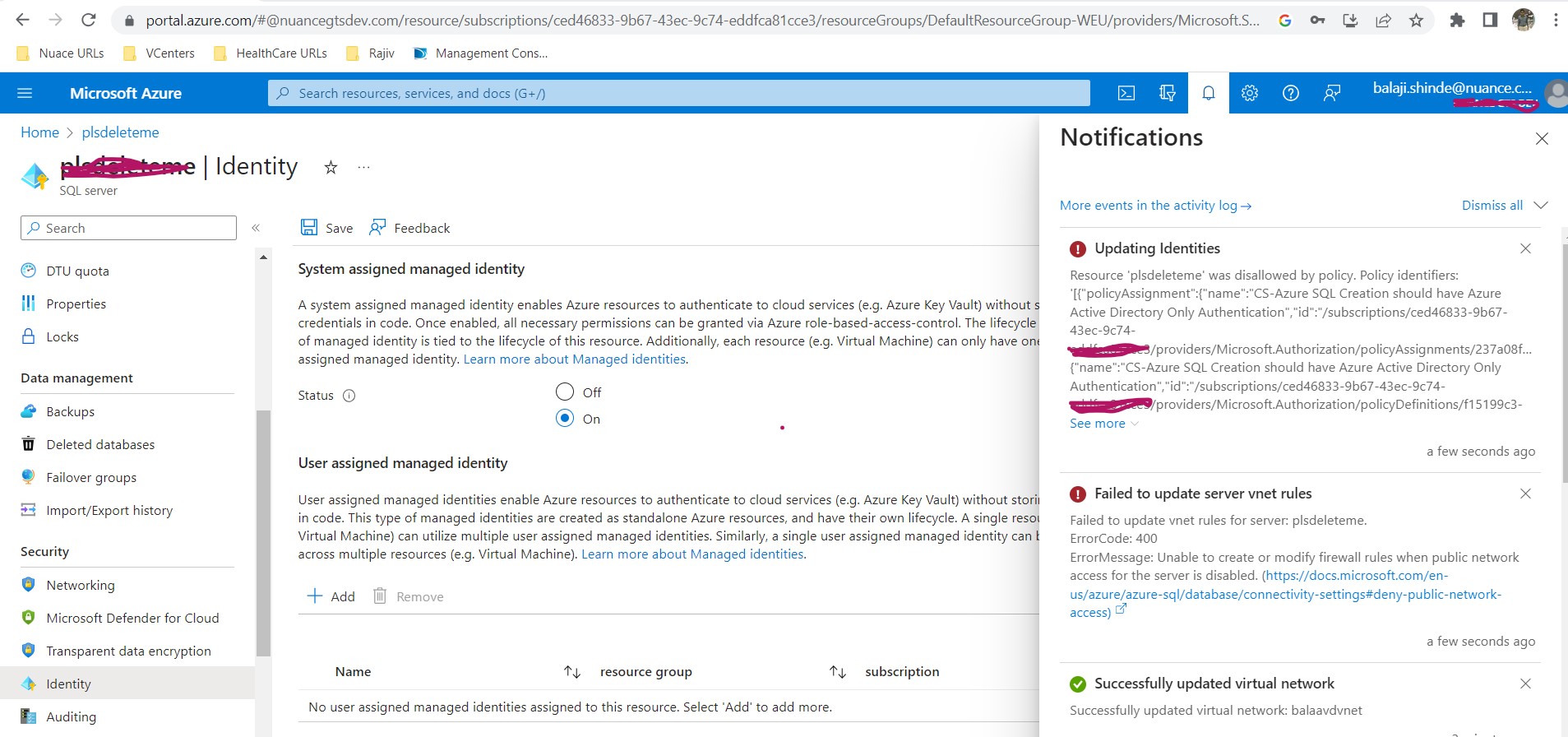Click the Notifications bell icon
The image size is (1568, 737).
point(1209,93)
